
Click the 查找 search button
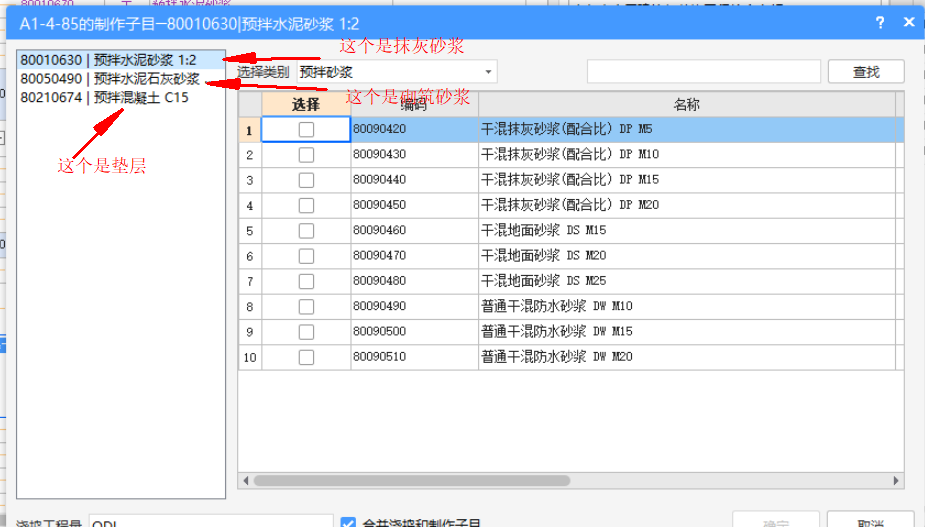(866, 72)
